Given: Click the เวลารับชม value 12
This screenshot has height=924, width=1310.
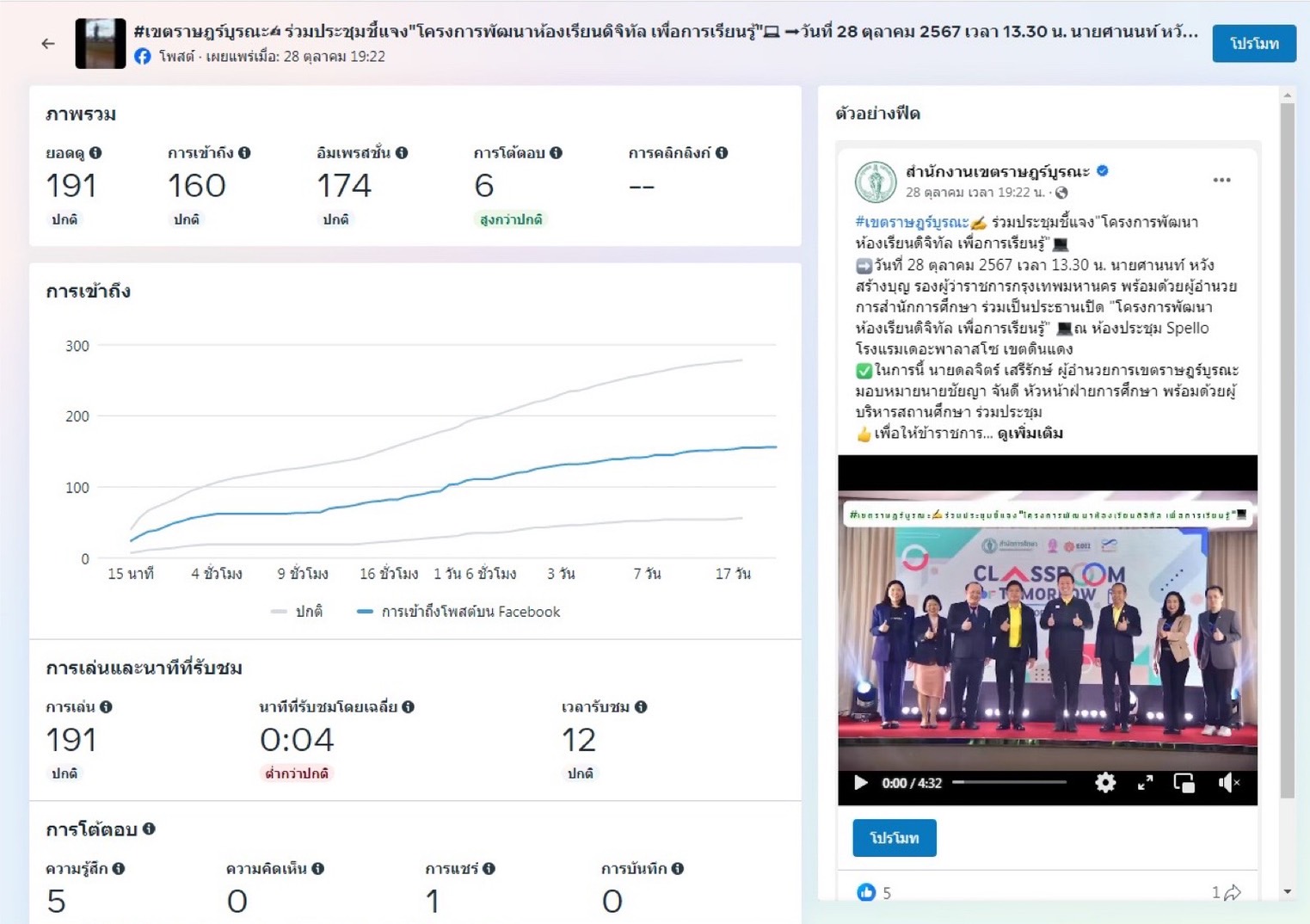Looking at the screenshot, I should tap(579, 740).
